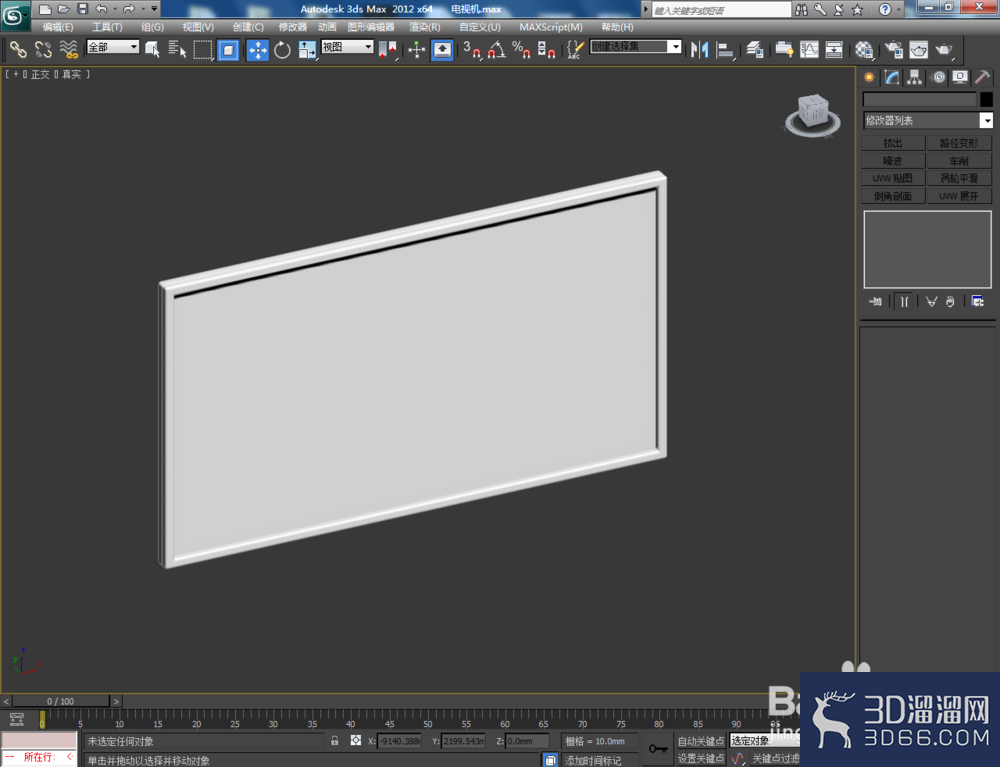The height and width of the screenshot is (767, 1000).
Task: Open 编辑(E) menu
Action: coord(57,27)
